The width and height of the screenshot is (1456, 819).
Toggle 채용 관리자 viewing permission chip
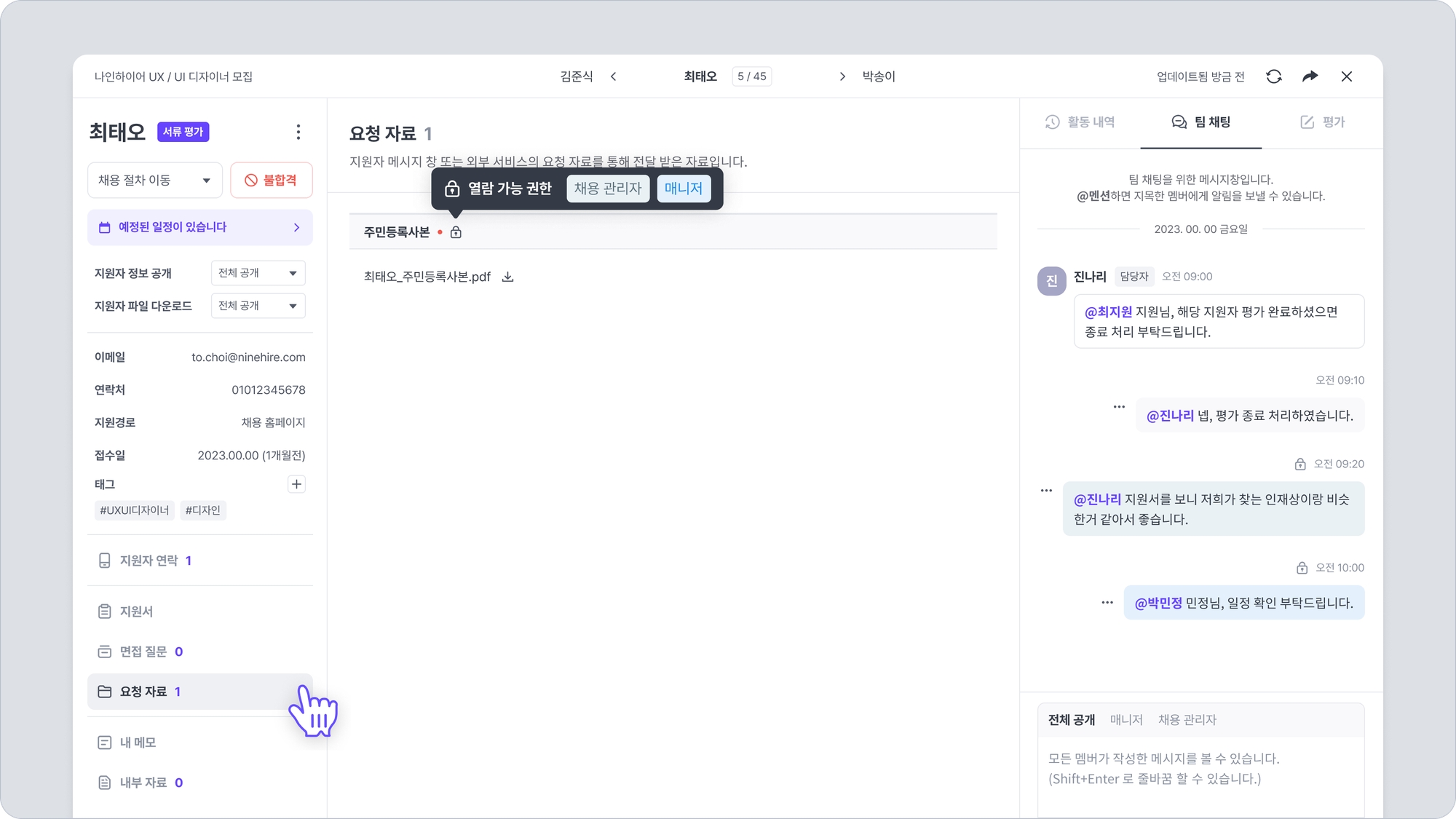tap(607, 189)
